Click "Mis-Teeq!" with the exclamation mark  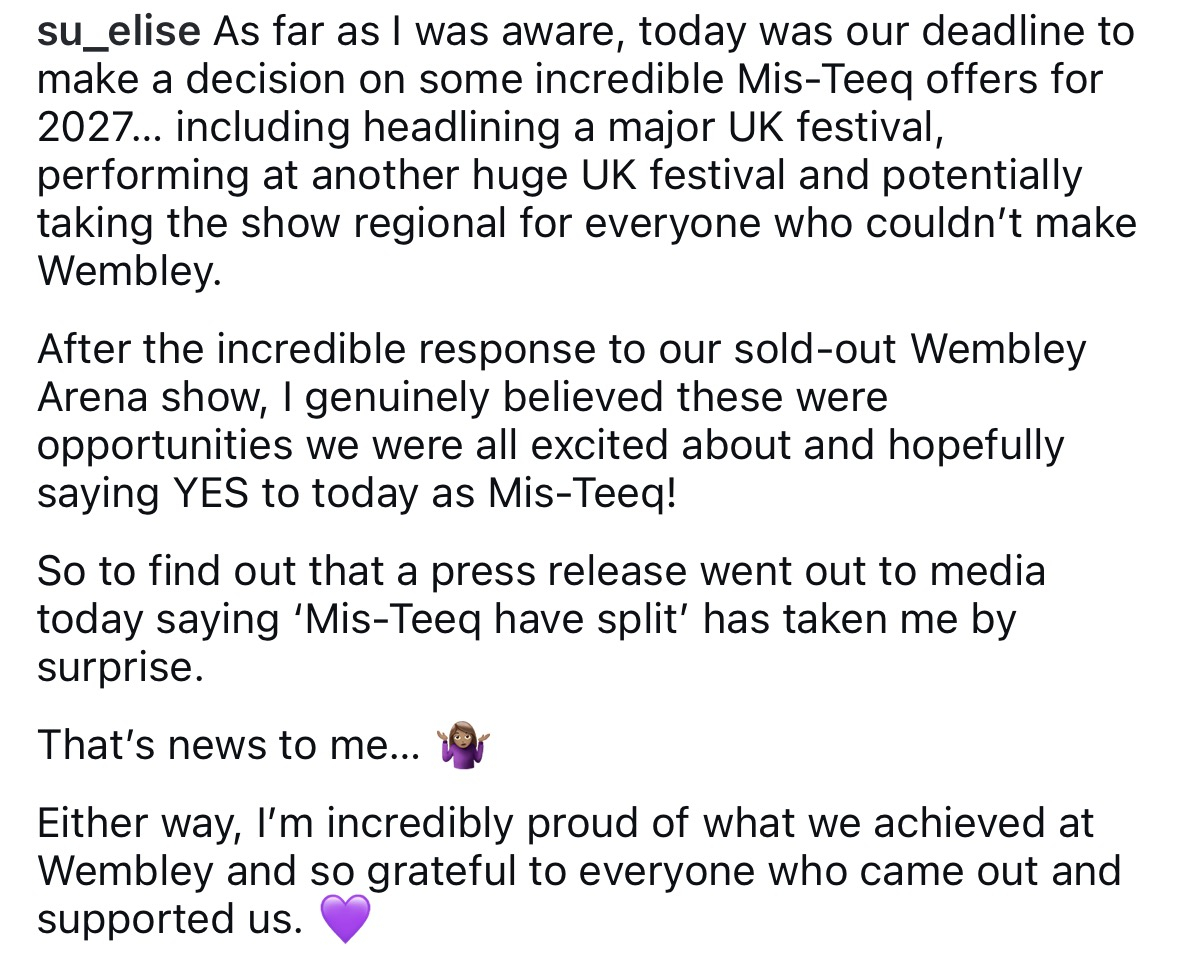pyautogui.click(x=582, y=494)
